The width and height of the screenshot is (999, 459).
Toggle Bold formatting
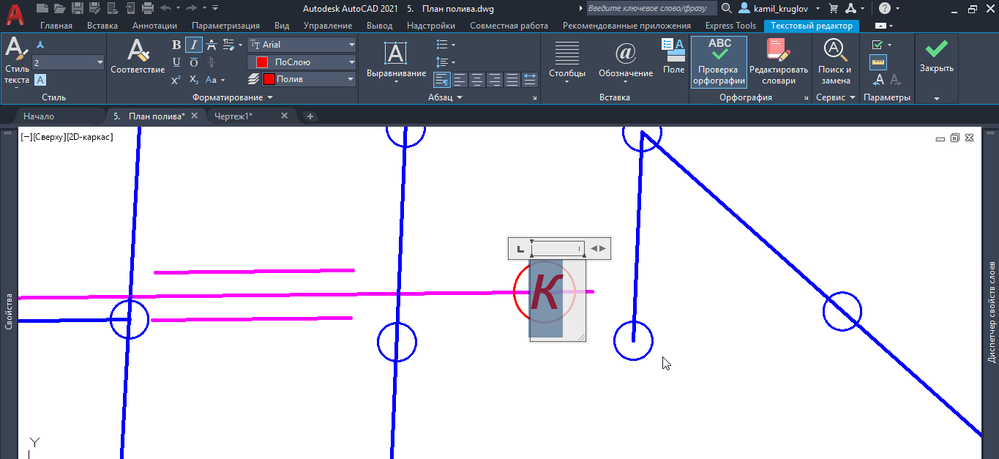click(176, 45)
